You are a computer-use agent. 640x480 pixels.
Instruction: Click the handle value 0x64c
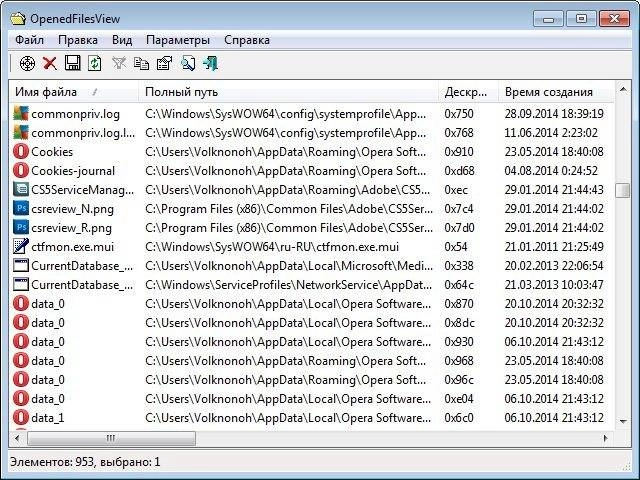point(459,284)
